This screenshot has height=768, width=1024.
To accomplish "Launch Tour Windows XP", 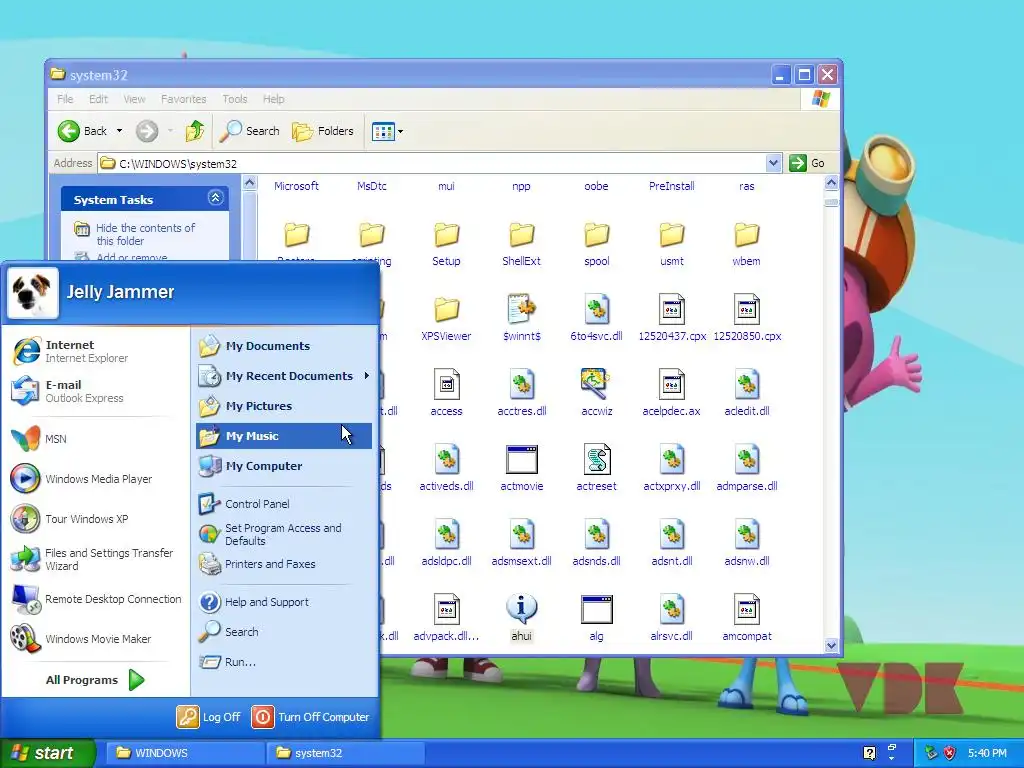I will 70,519.
